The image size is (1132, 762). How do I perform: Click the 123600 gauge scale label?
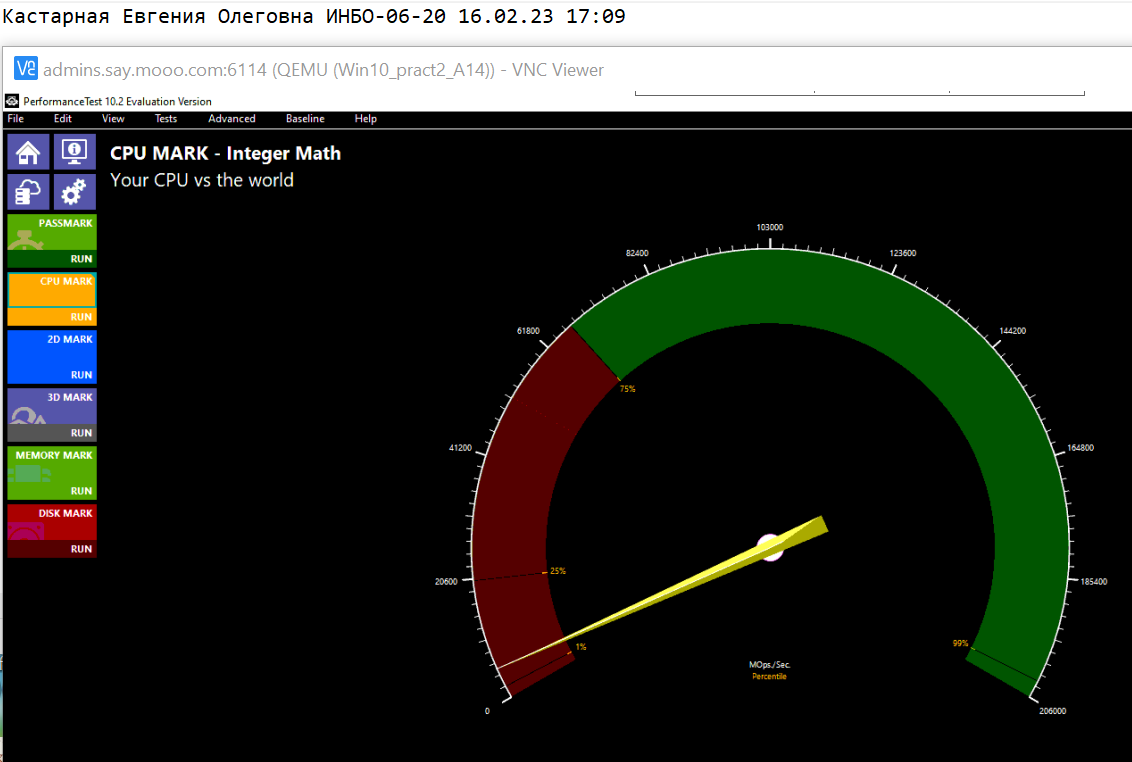point(902,253)
